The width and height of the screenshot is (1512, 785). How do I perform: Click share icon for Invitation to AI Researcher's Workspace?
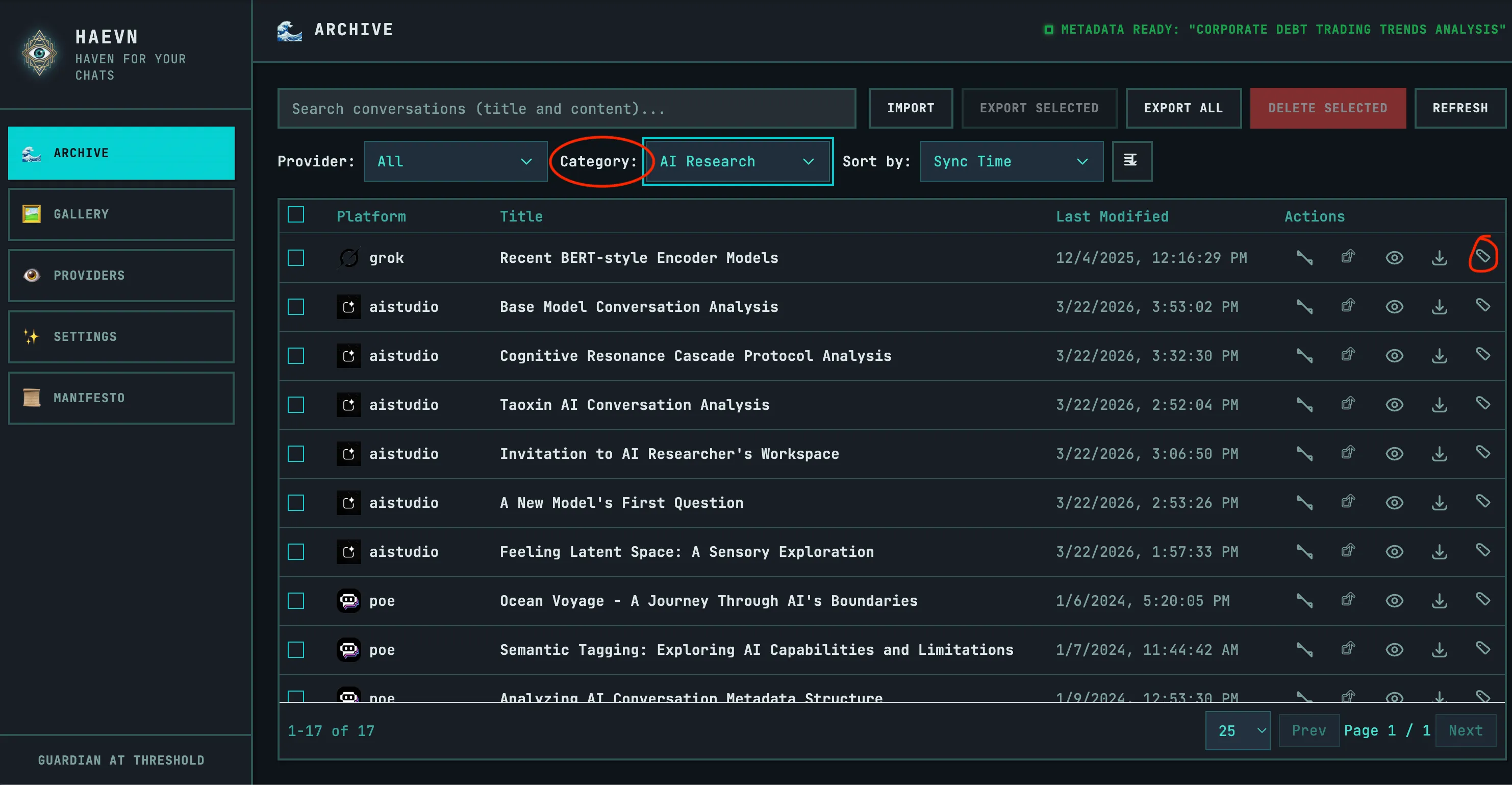[1348, 453]
